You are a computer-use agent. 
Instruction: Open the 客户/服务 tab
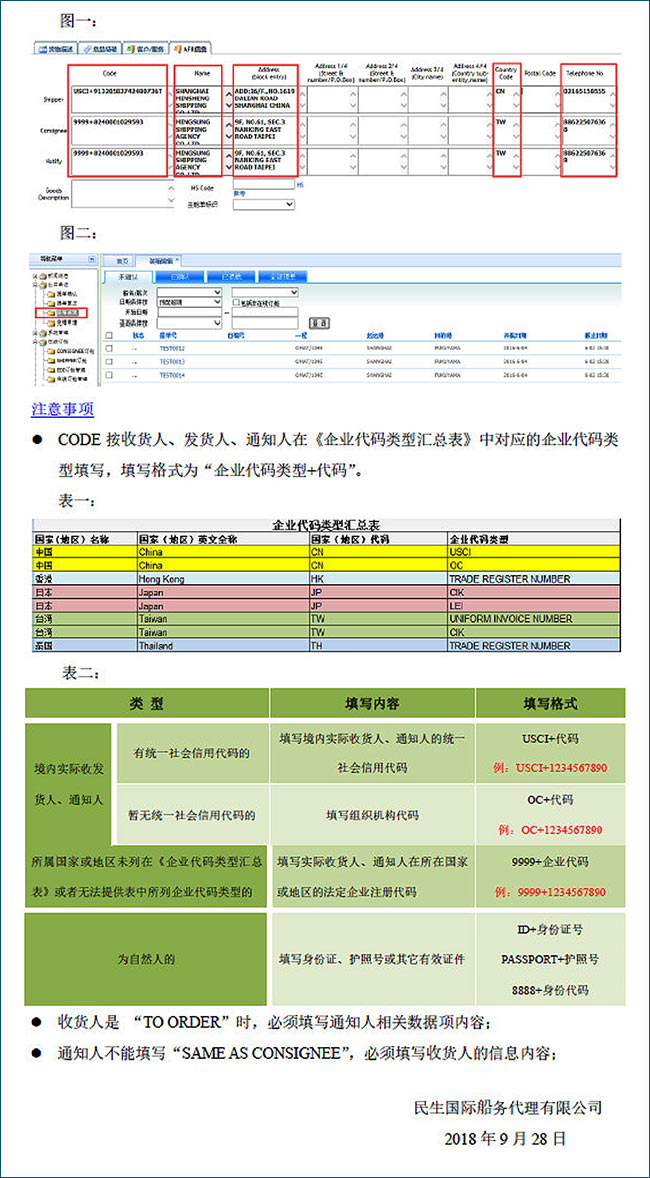click(145, 49)
